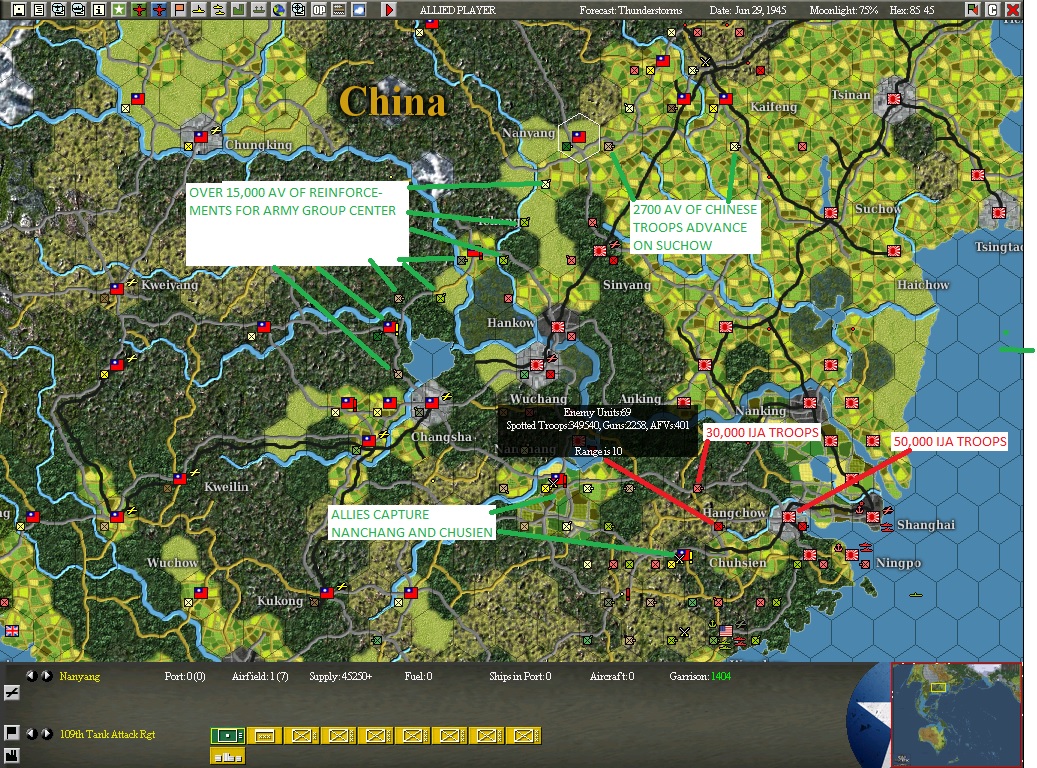Open the OP operations report icon

[319, 9]
